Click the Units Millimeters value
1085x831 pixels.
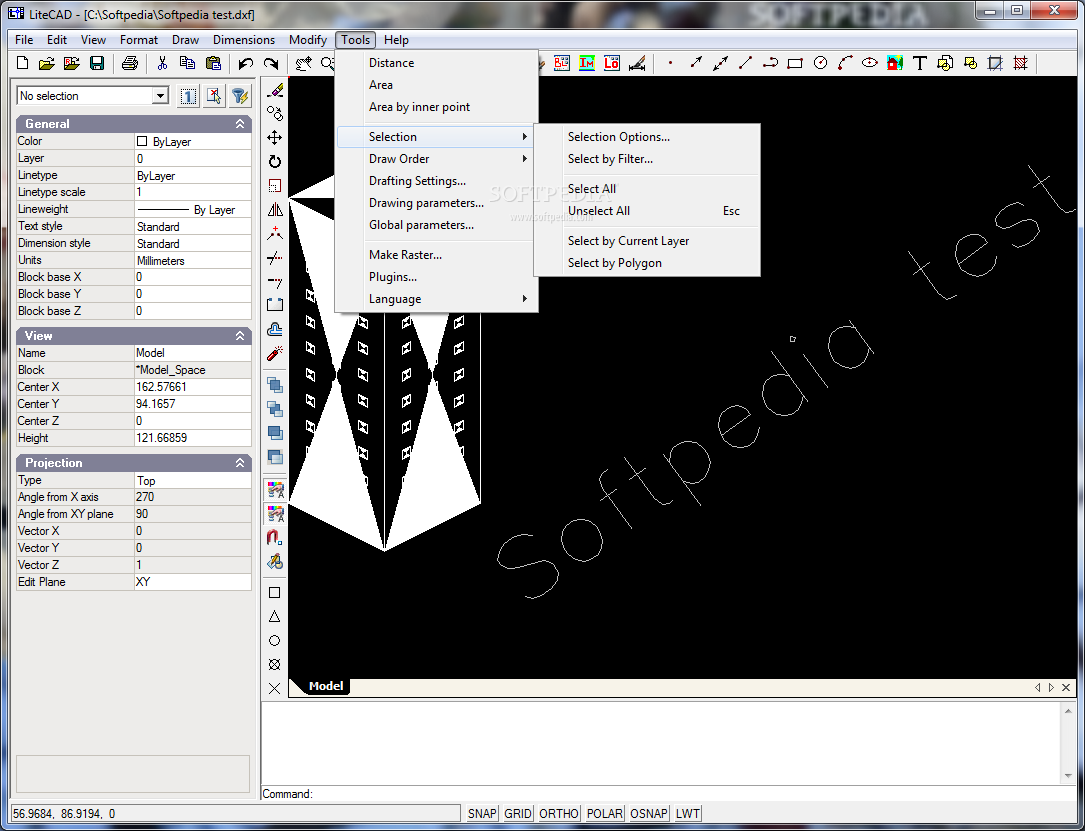192,260
